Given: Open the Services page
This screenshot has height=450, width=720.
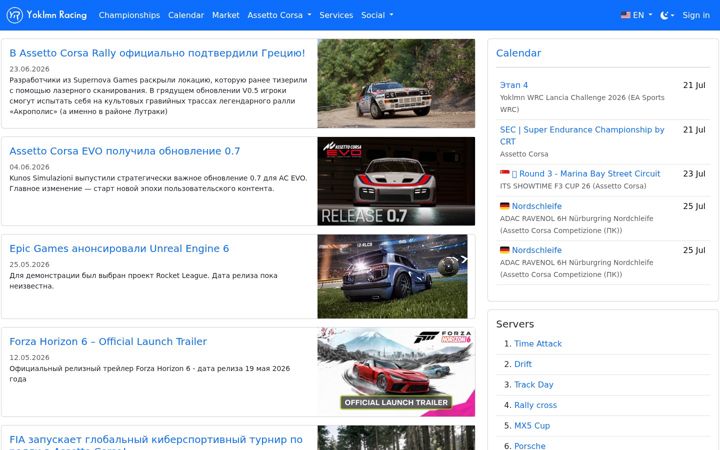Looking at the screenshot, I should point(336,15).
